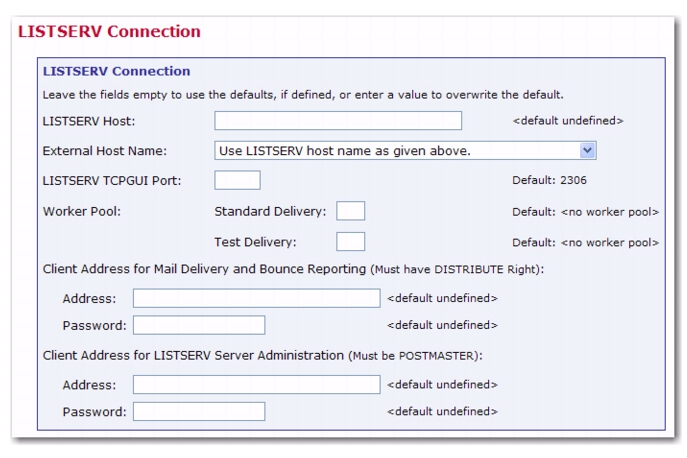This screenshot has width=687, height=458.
Task: Click the Standard Delivery label
Action: (270, 211)
